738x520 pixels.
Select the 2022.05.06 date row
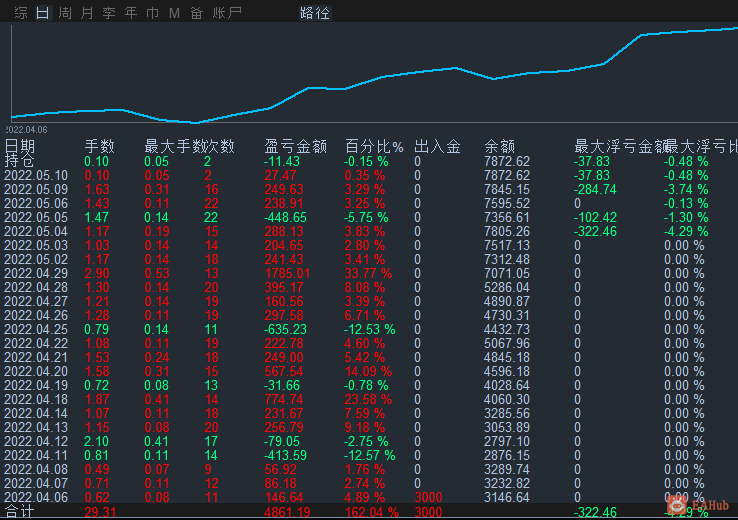point(36,203)
